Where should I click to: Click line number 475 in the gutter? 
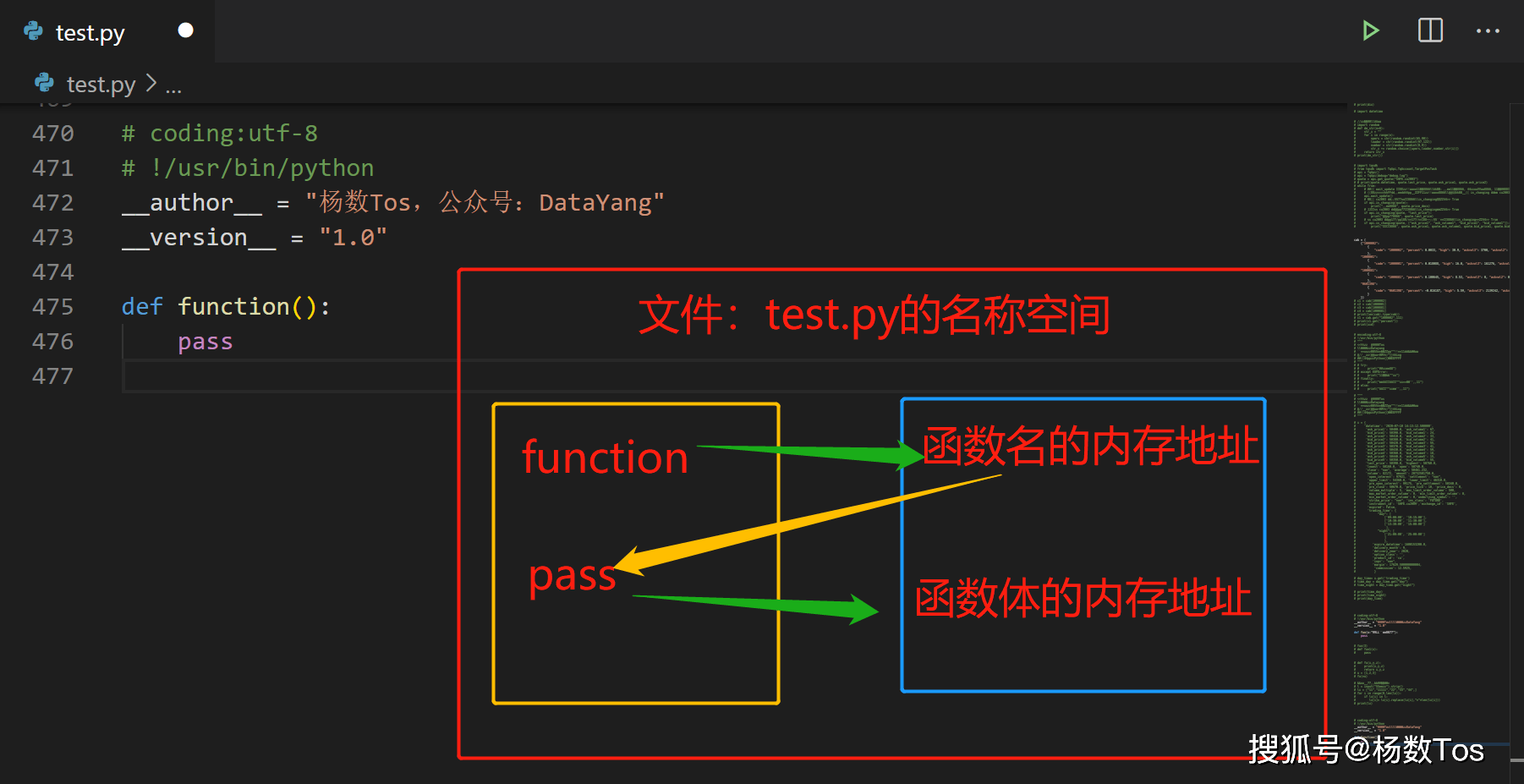pyautogui.click(x=52, y=307)
